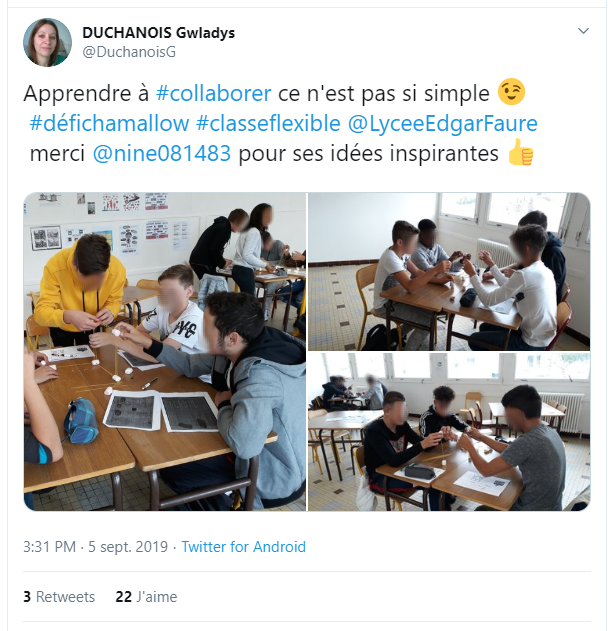Open the #classeflexible hashtag
The height and width of the screenshot is (631, 614).
tap(268, 123)
